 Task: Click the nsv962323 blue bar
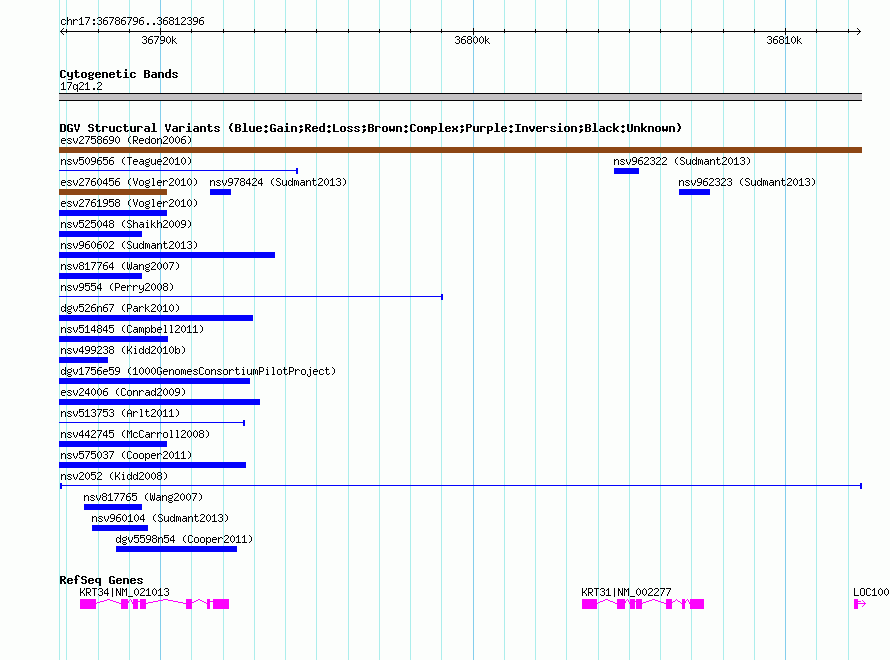point(694,192)
